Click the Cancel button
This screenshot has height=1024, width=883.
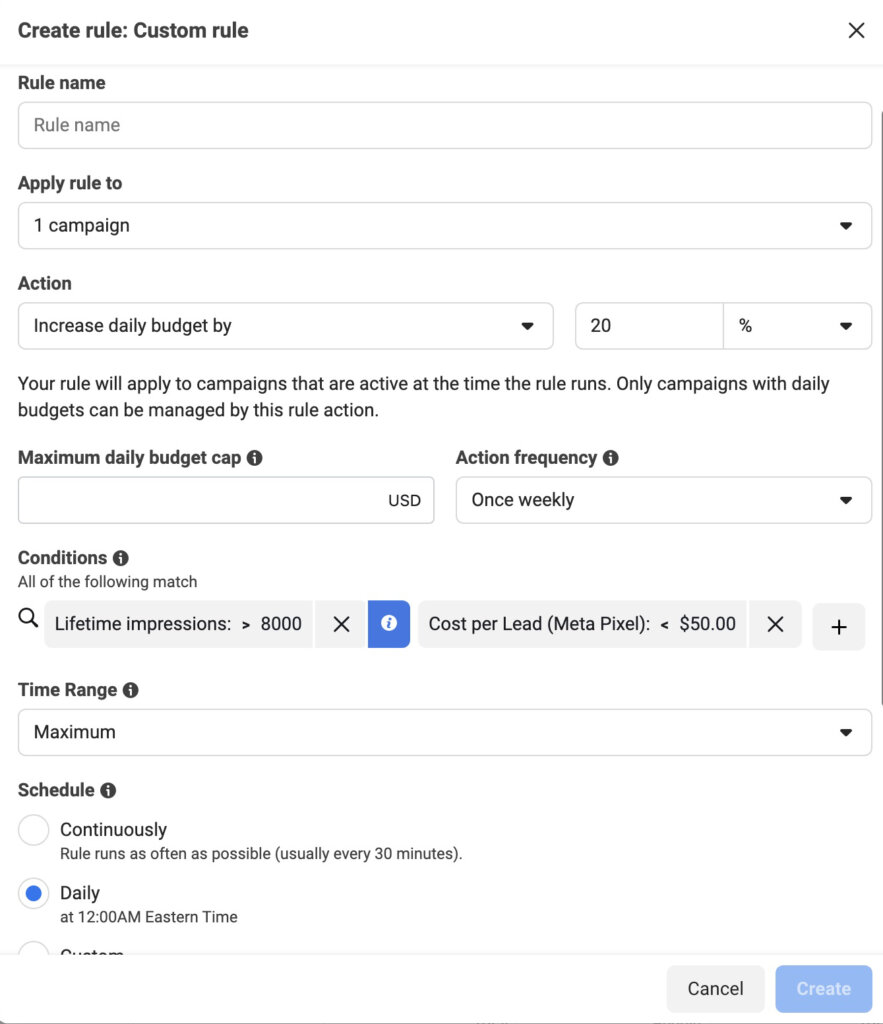[x=715, y=988]
